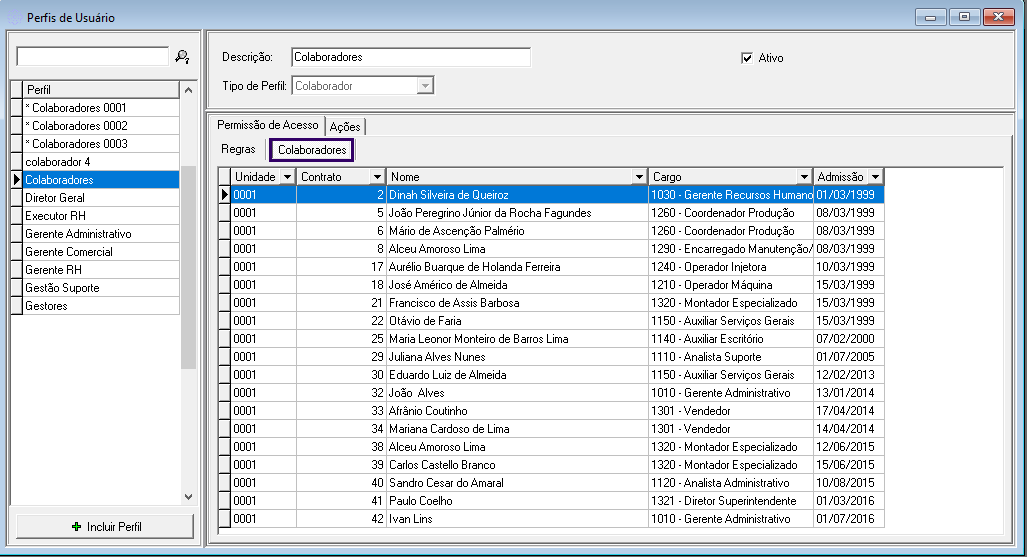
Task: Switch to the Ações tab
Action: point(345,127)
